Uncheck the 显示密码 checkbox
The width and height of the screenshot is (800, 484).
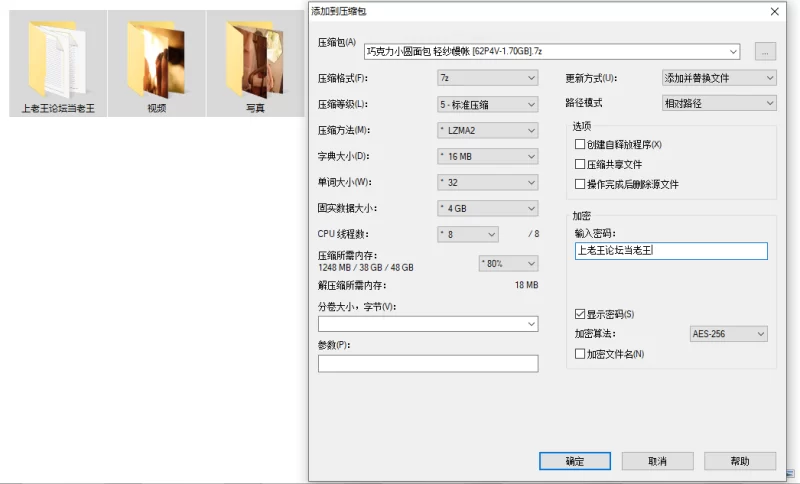tap(580, 314)
